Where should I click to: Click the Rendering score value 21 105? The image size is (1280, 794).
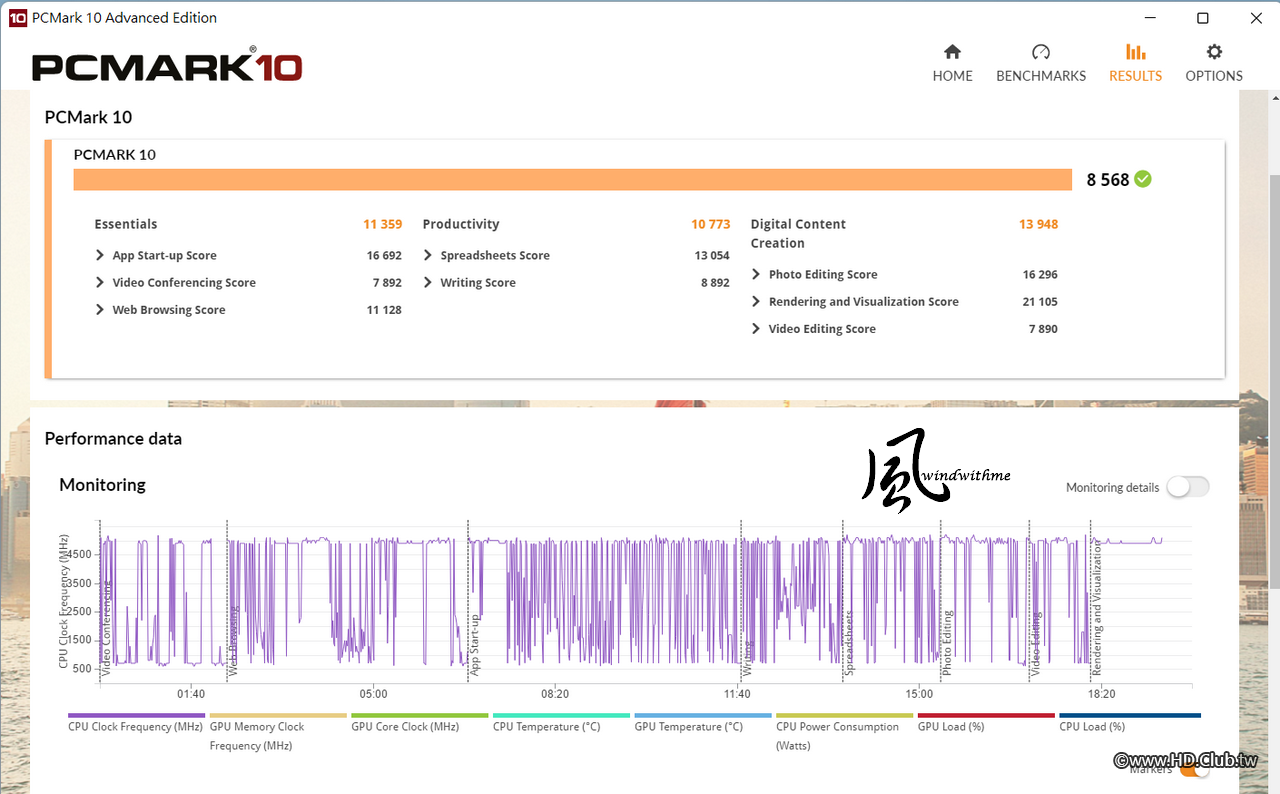click(1040, 302)
